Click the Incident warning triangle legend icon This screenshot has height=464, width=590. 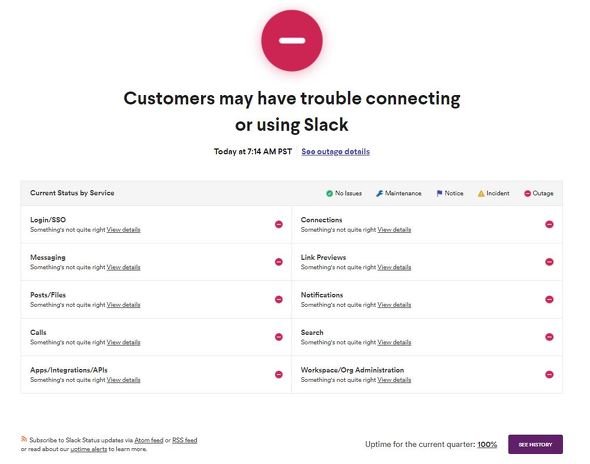pyautogui.click(x=481, y=193)
